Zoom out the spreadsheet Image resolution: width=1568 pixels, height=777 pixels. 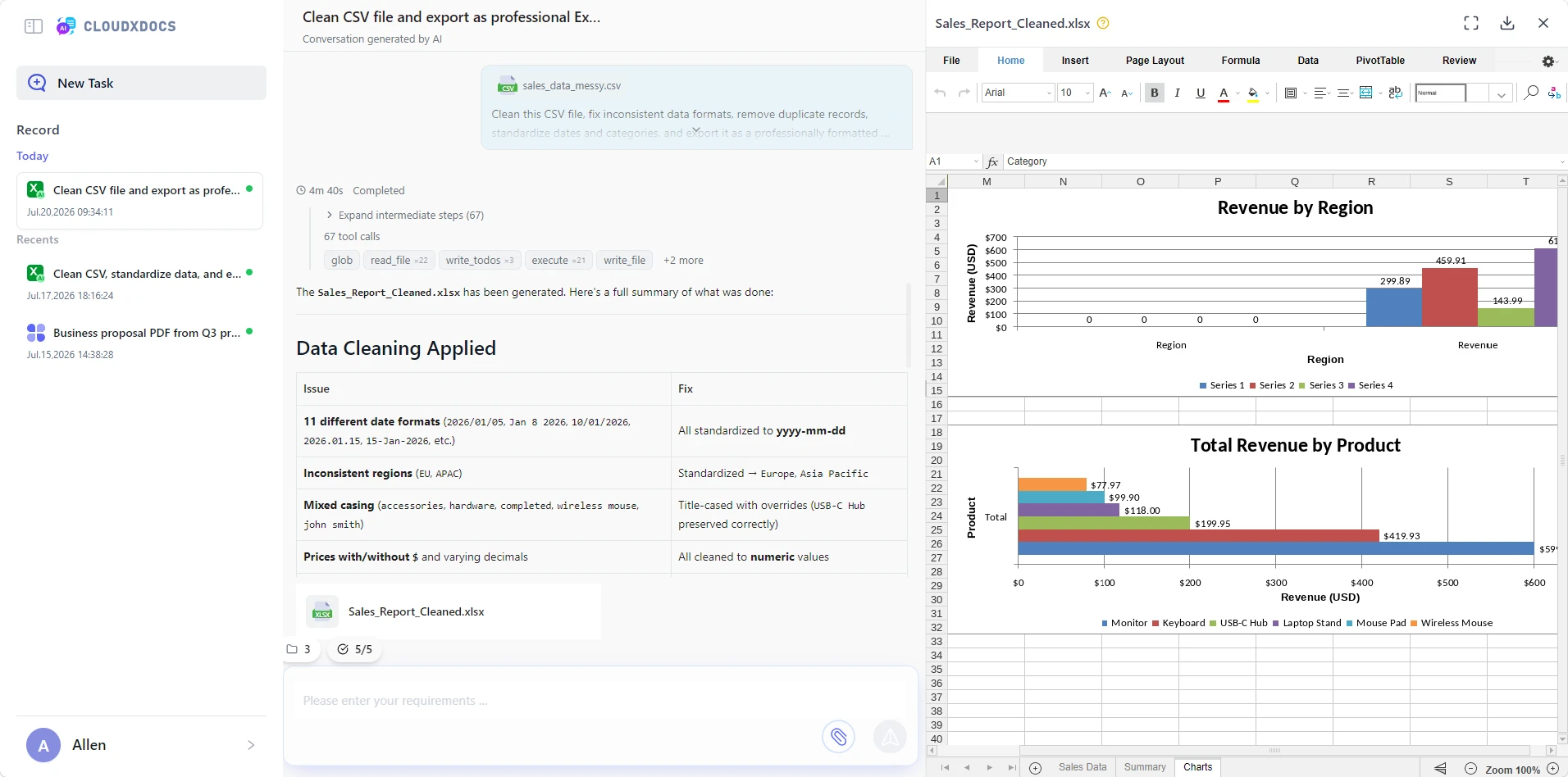click(1470, 769)
